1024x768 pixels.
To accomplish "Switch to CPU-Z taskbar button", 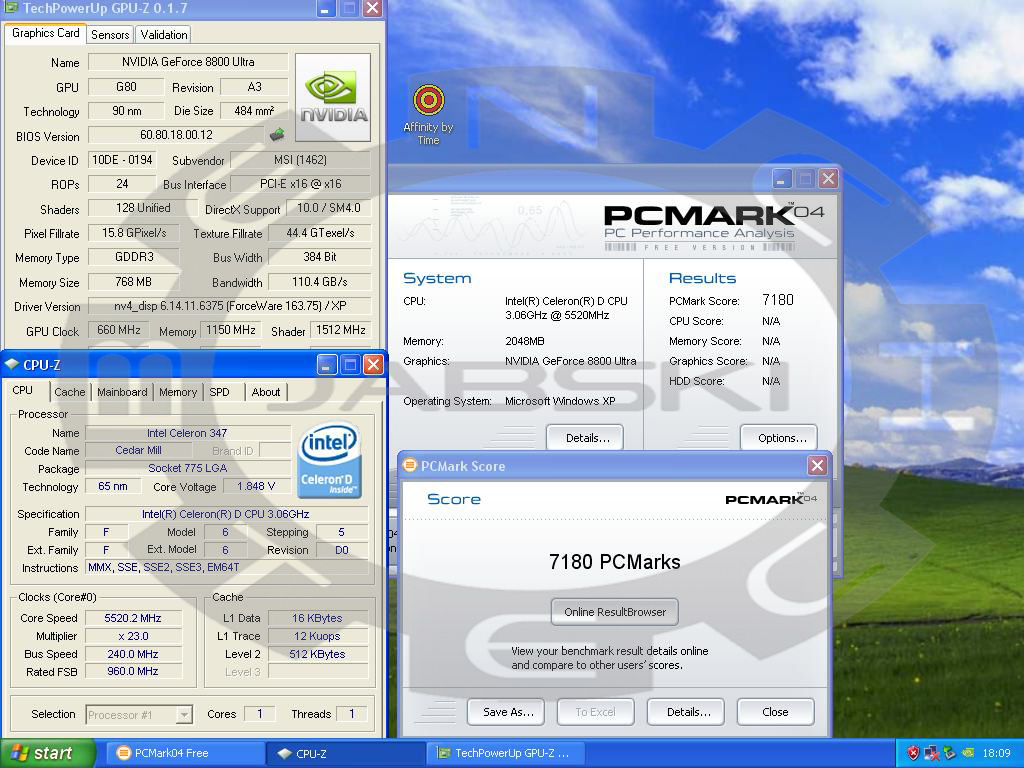I will coord(347,754).
